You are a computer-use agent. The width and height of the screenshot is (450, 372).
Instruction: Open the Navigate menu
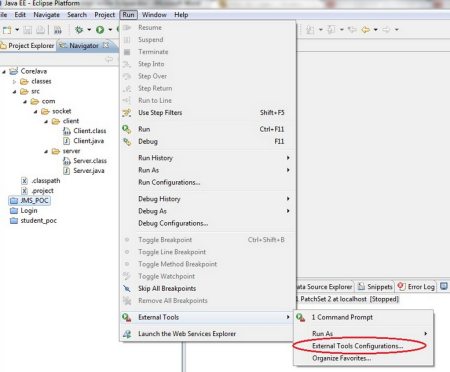click(46, 15)
